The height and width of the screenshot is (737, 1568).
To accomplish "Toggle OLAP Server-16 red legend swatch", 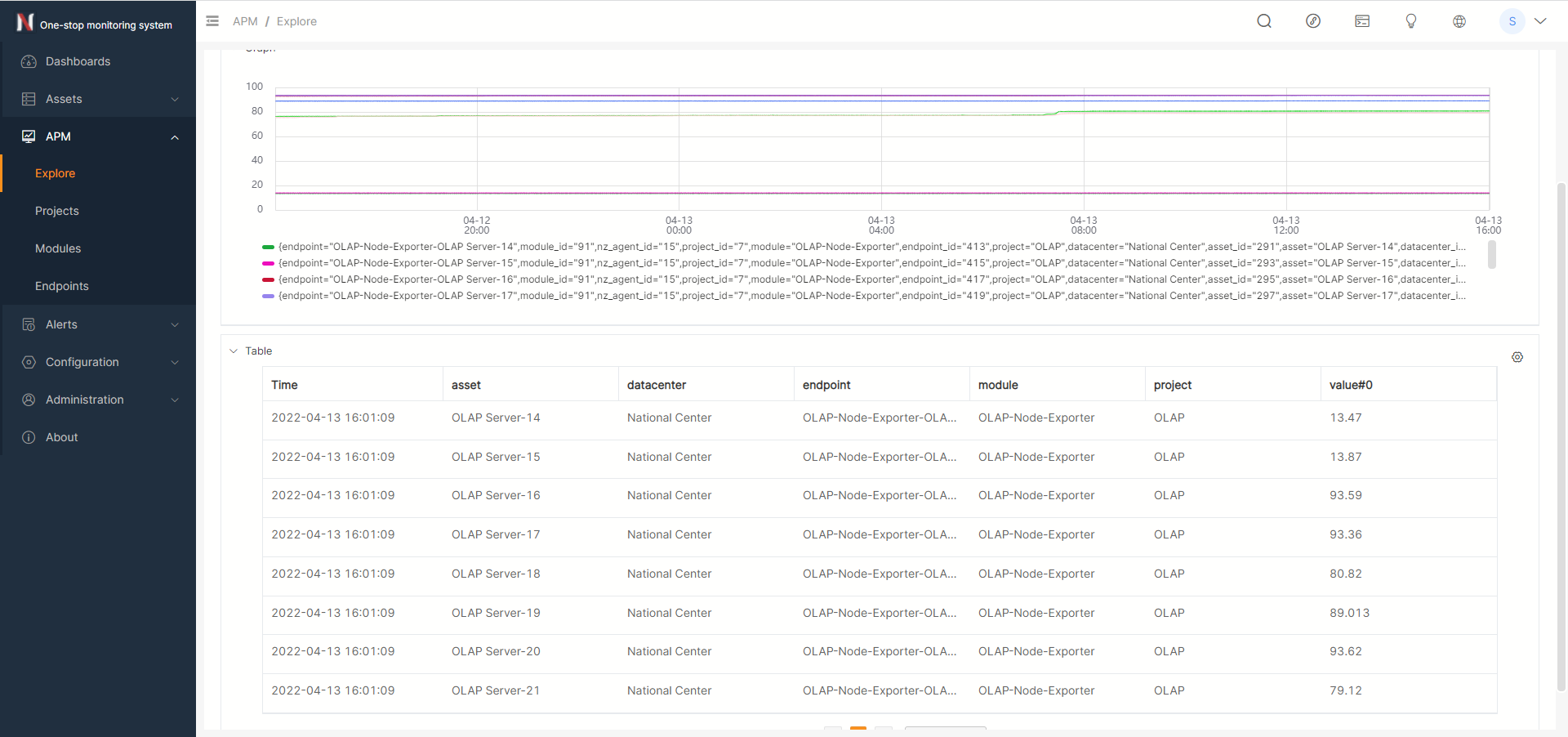I will pyautogui.click(x=268, y=279).
